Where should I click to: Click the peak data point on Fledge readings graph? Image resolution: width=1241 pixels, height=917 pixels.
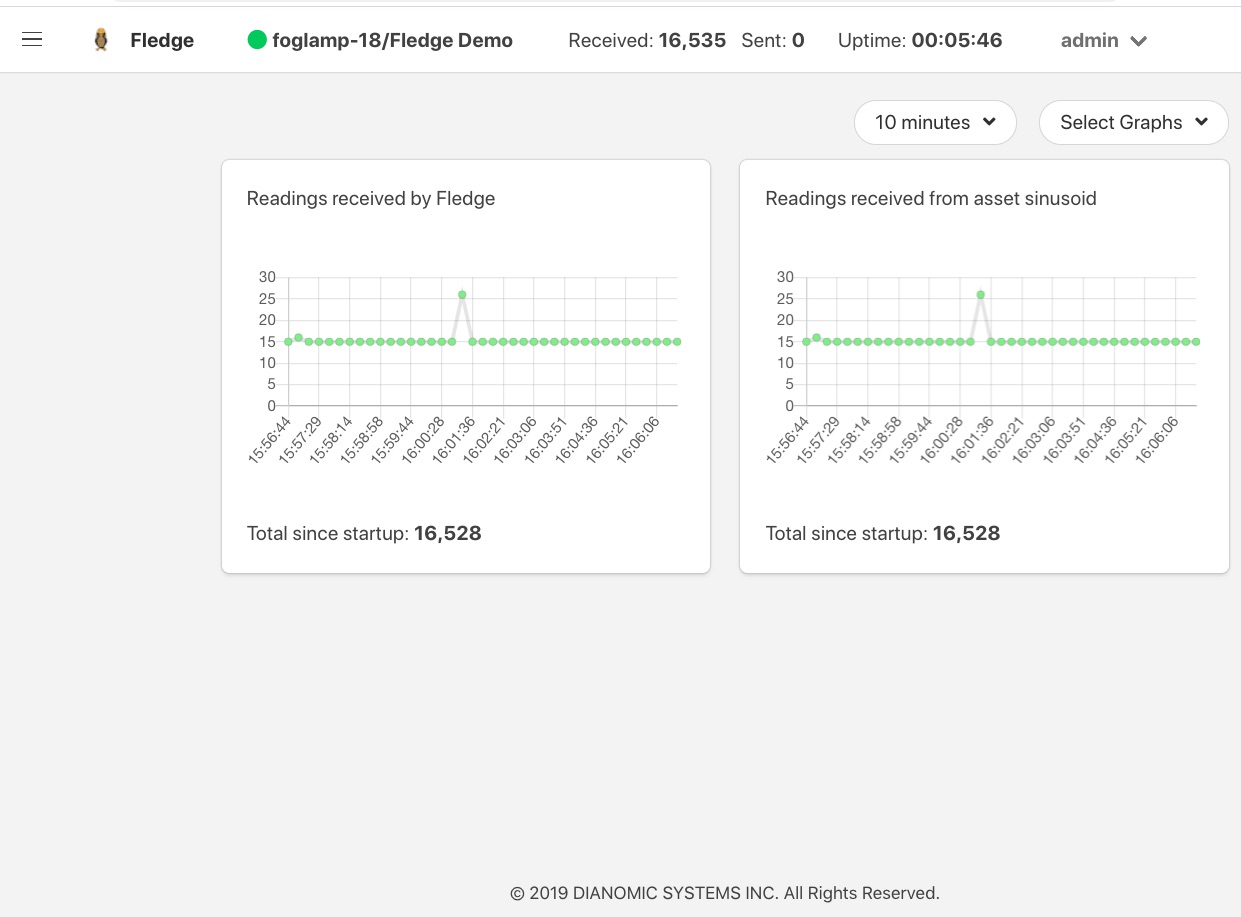pos(462,293)
